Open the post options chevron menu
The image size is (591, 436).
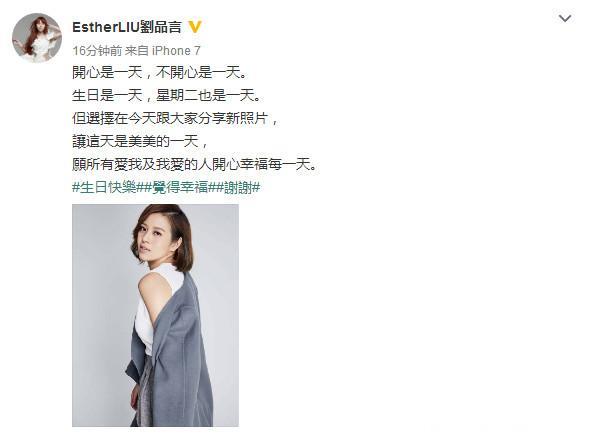[564, 18]
